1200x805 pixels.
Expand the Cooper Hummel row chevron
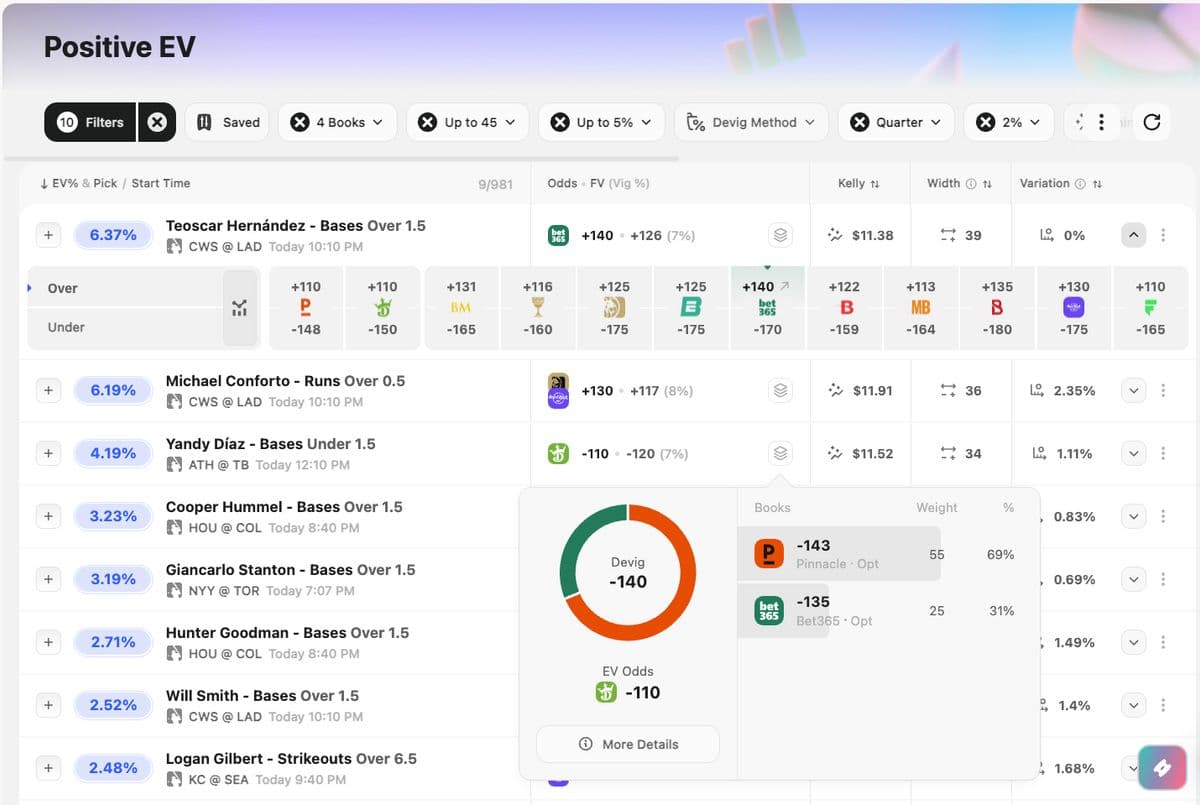click(1133, 516)
